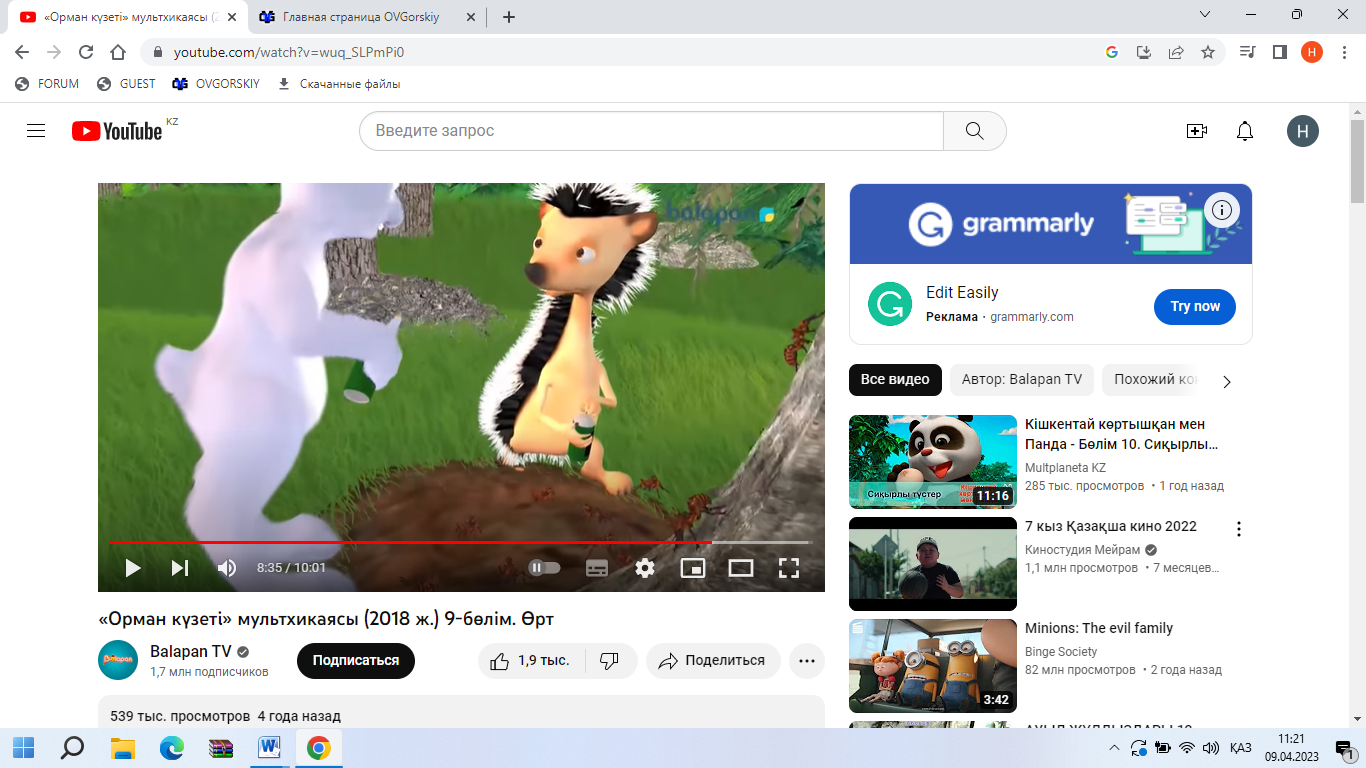Viewport: 1366px width, 768px height.
Task: Play the video
Action: point(132,568)
